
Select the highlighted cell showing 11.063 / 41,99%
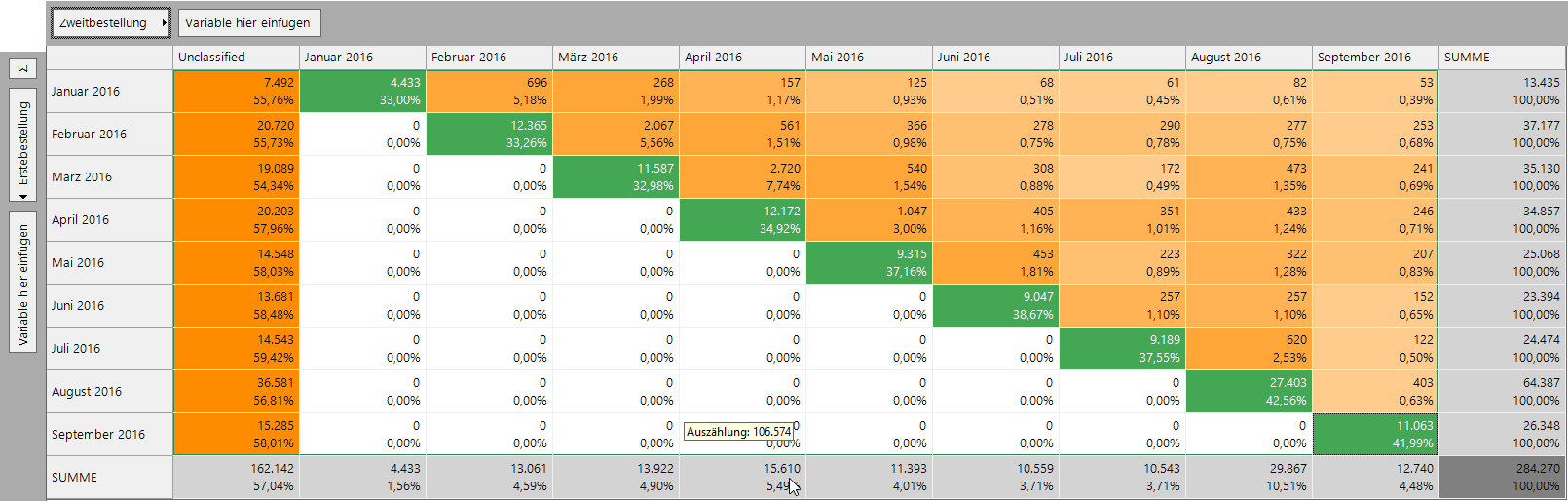click(1376, 434)
